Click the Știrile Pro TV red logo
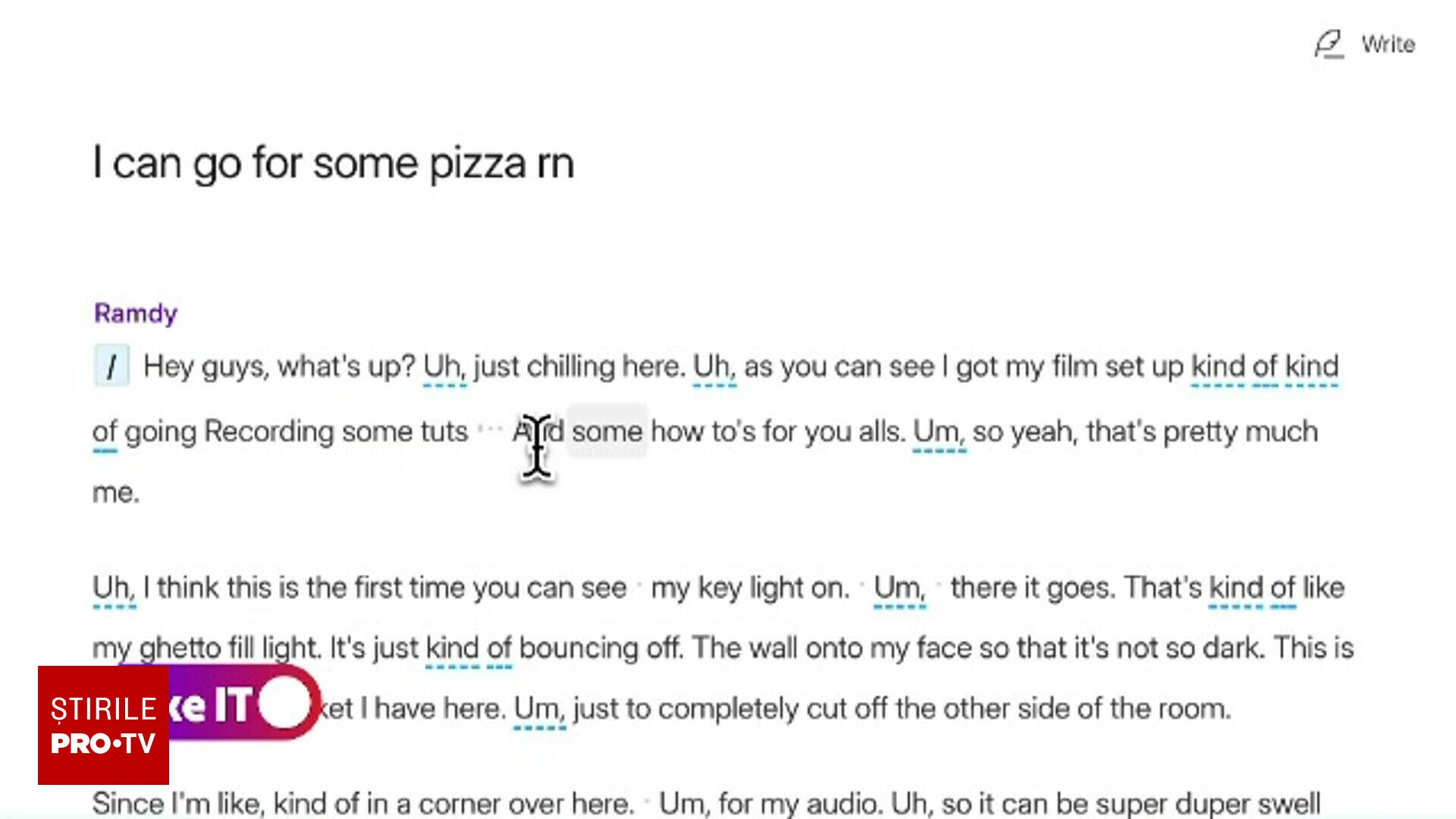This screenshot has width=1456, height=819. tap(103, 726)
